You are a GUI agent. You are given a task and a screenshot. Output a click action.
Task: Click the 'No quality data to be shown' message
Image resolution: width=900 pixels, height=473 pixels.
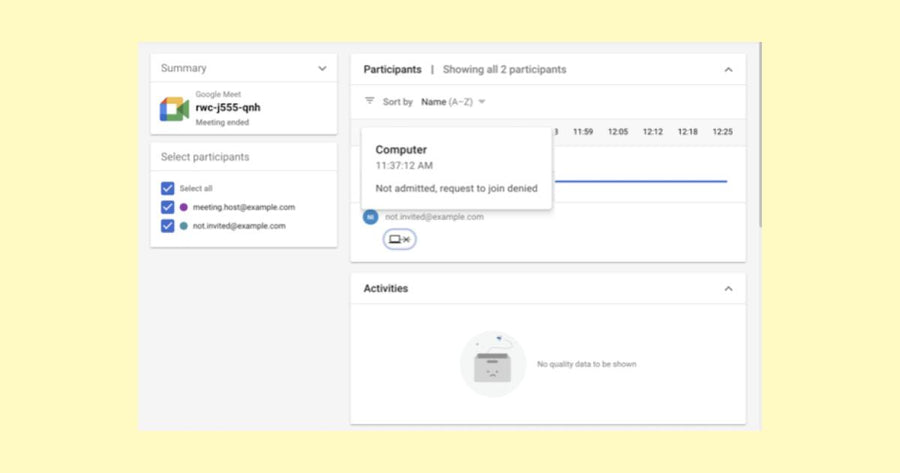point(587,364)
